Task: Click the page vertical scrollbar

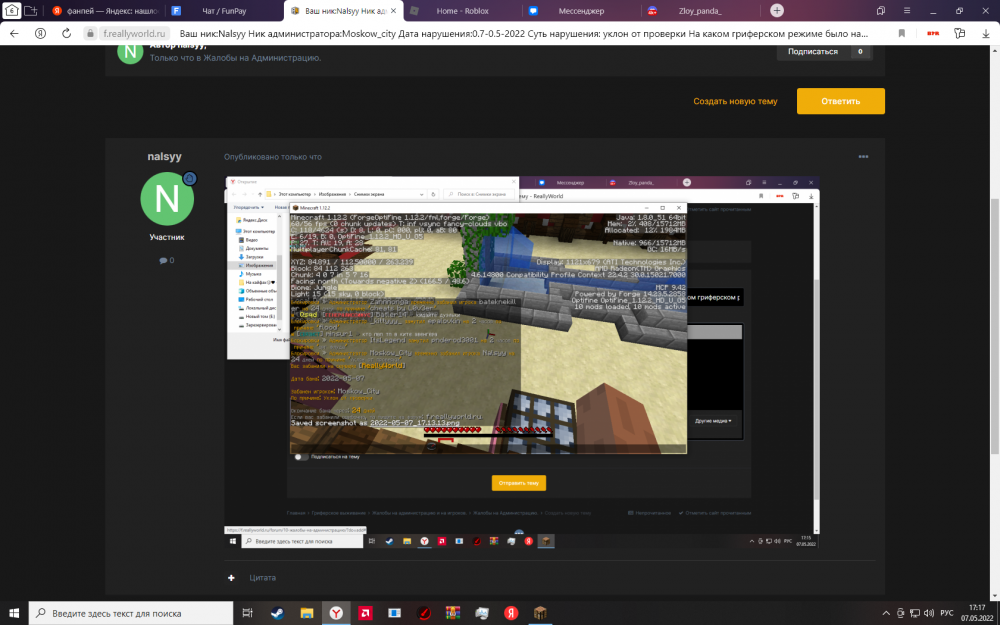Action: point(995,325)
